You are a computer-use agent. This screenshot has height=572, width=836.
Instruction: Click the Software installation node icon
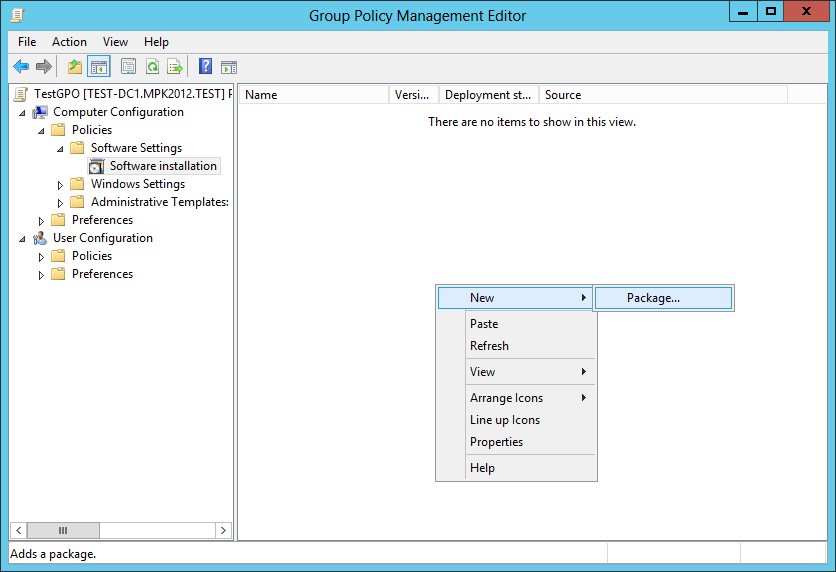click(x=97, y=166)
